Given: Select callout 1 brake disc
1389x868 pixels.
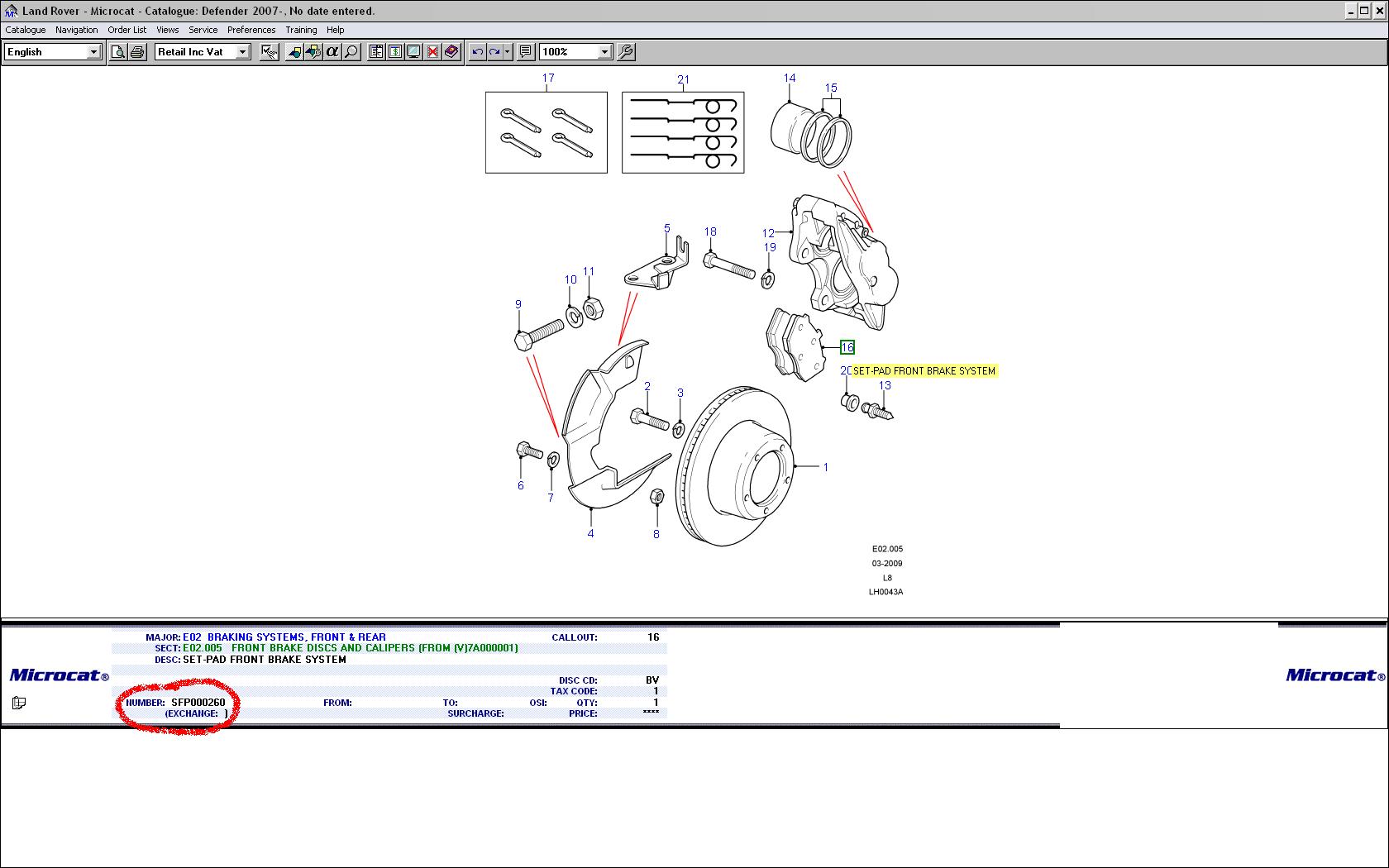Looking at the screenshot, I should 825,467.
